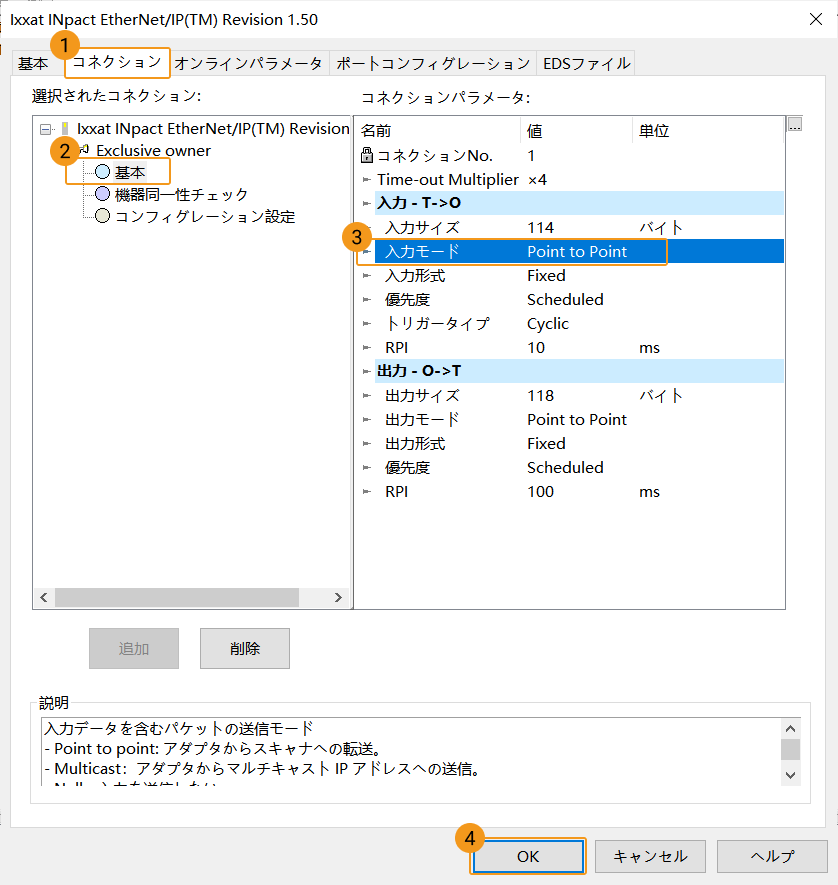This screenshot has height=885, width=838.
Task: Open the オンラインパラメータ tab
Action: pyautogui.click(x=248, y=63)
